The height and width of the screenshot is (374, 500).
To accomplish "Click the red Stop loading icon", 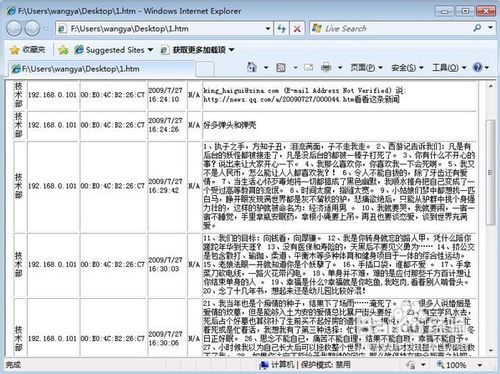I will (x=297, y=29).
